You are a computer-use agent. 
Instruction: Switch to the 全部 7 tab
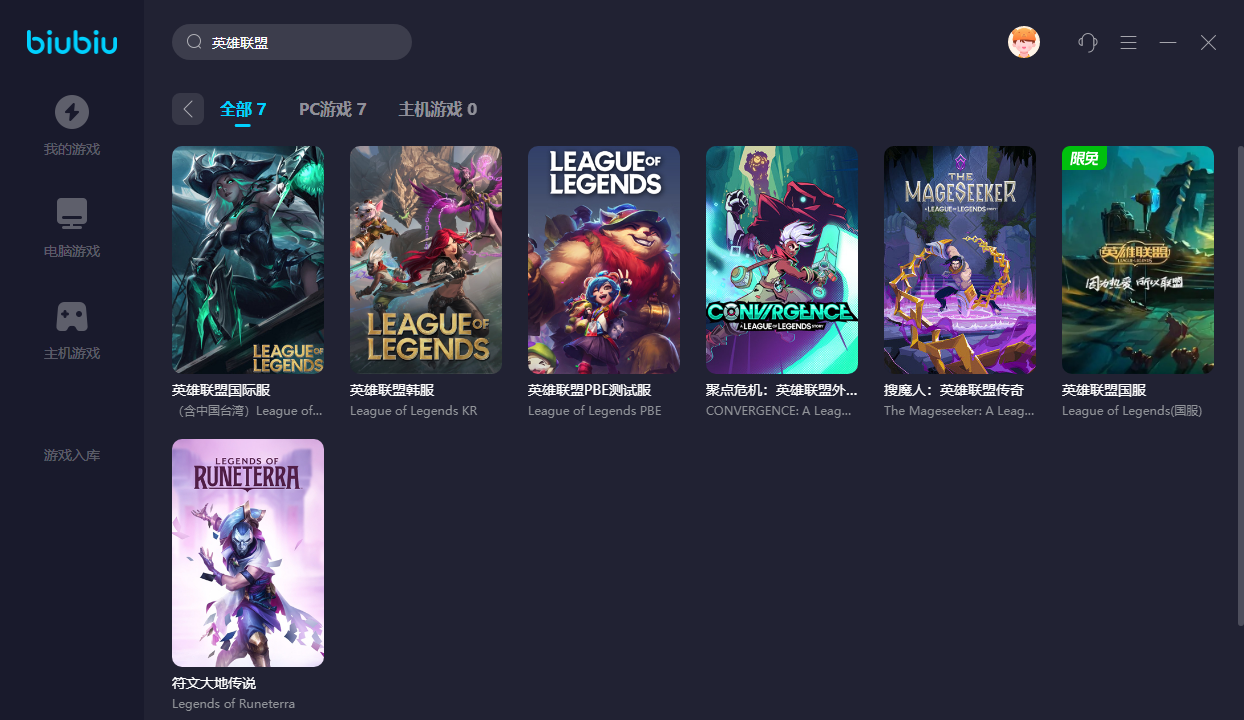243,110
